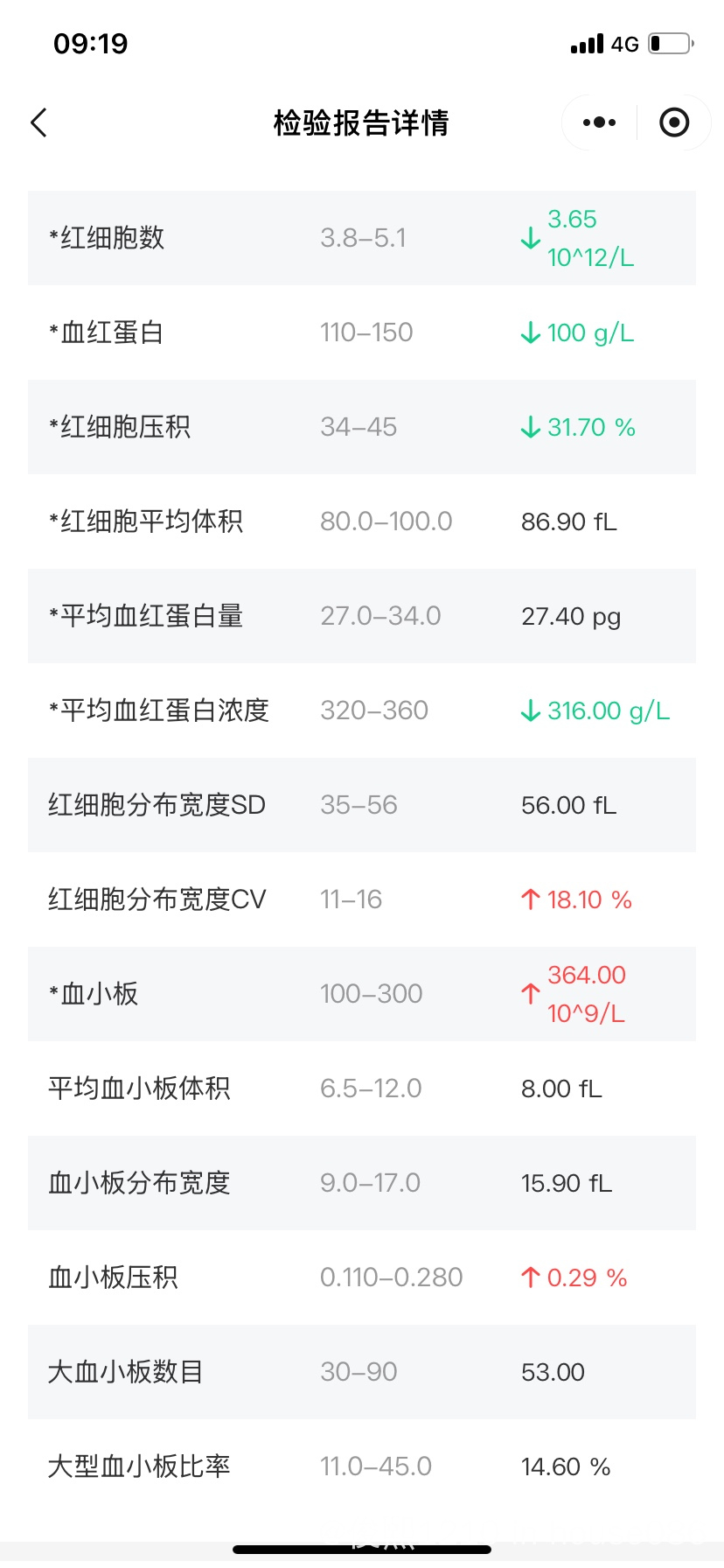Open the three-dots more menu
This screenshot has width=724, height=1568.
point(599,122)
